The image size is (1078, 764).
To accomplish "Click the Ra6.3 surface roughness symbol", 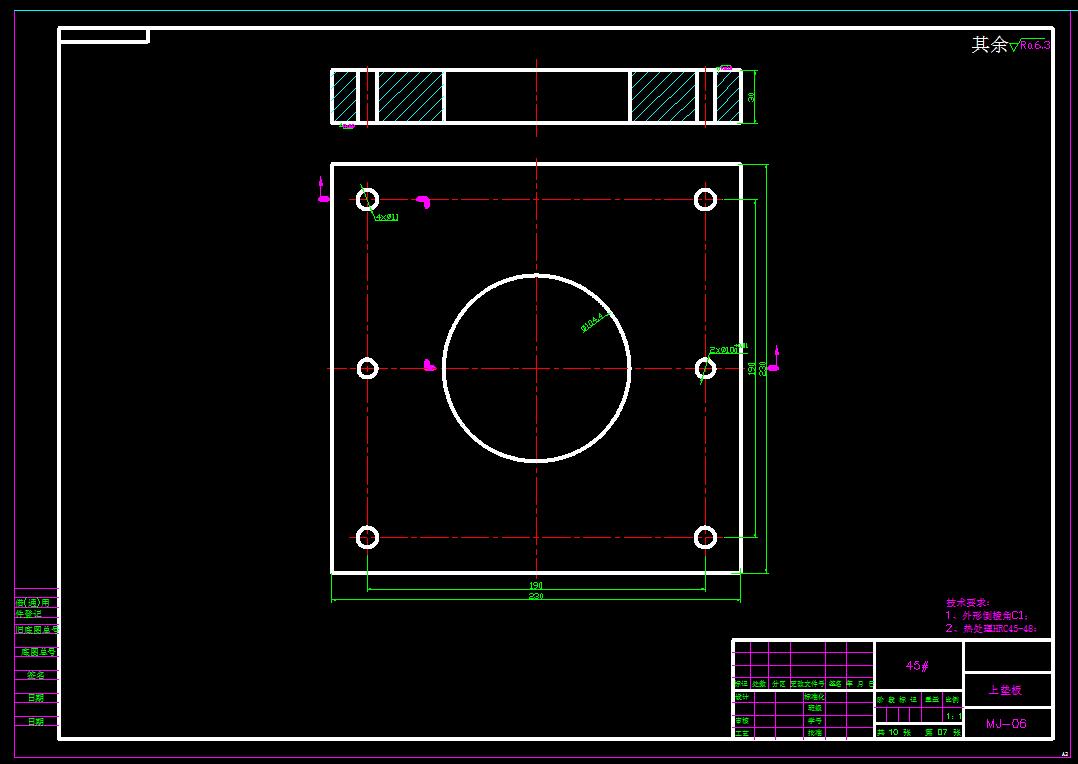I will coord(1030,45).
